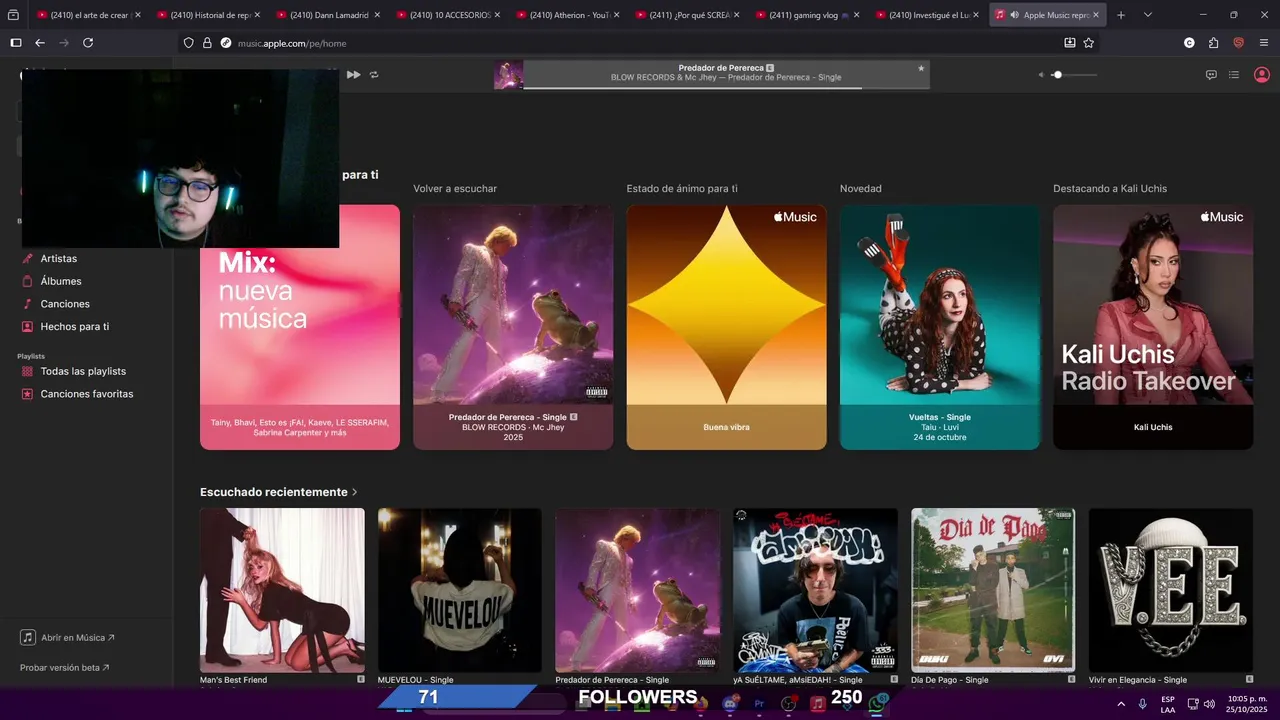Open the MUEVELOU - Single cover

click(x=460, y=590)
